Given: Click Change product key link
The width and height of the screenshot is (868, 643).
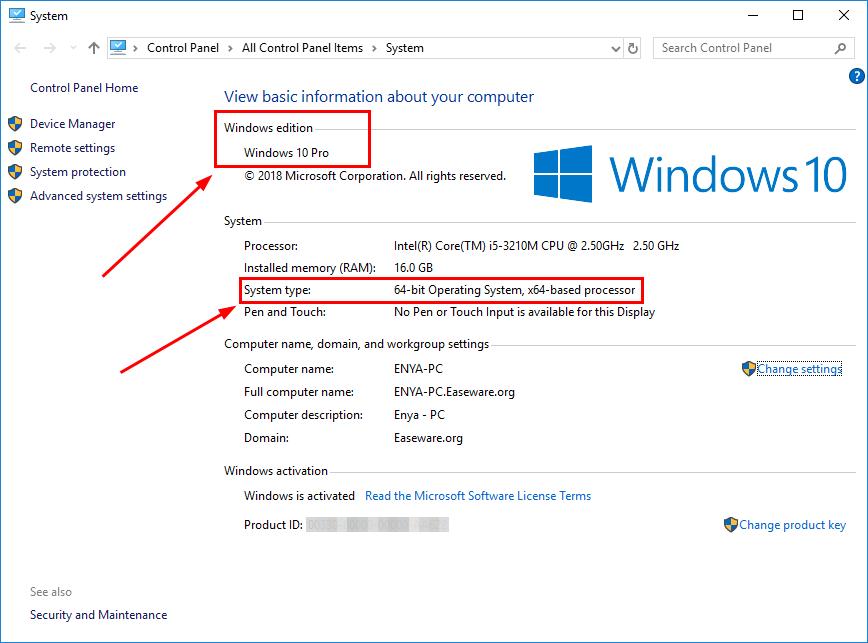Looking at the screenshot, I should coord(792,525).
